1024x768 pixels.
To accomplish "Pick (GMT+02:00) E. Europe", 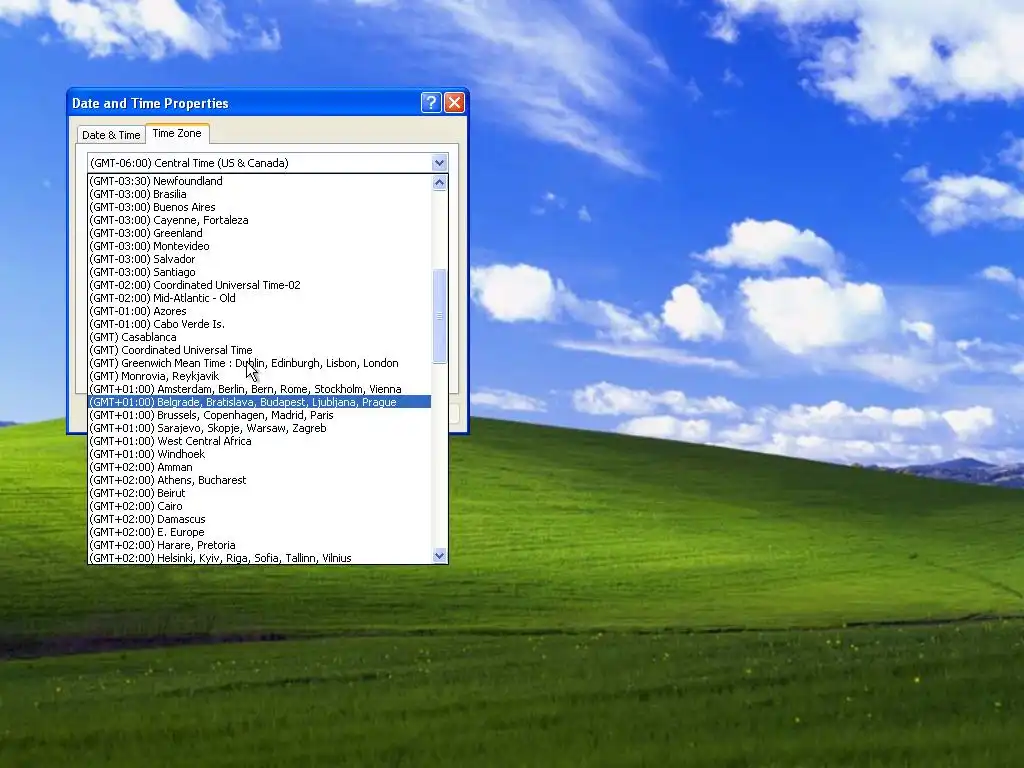I will 259,532.
